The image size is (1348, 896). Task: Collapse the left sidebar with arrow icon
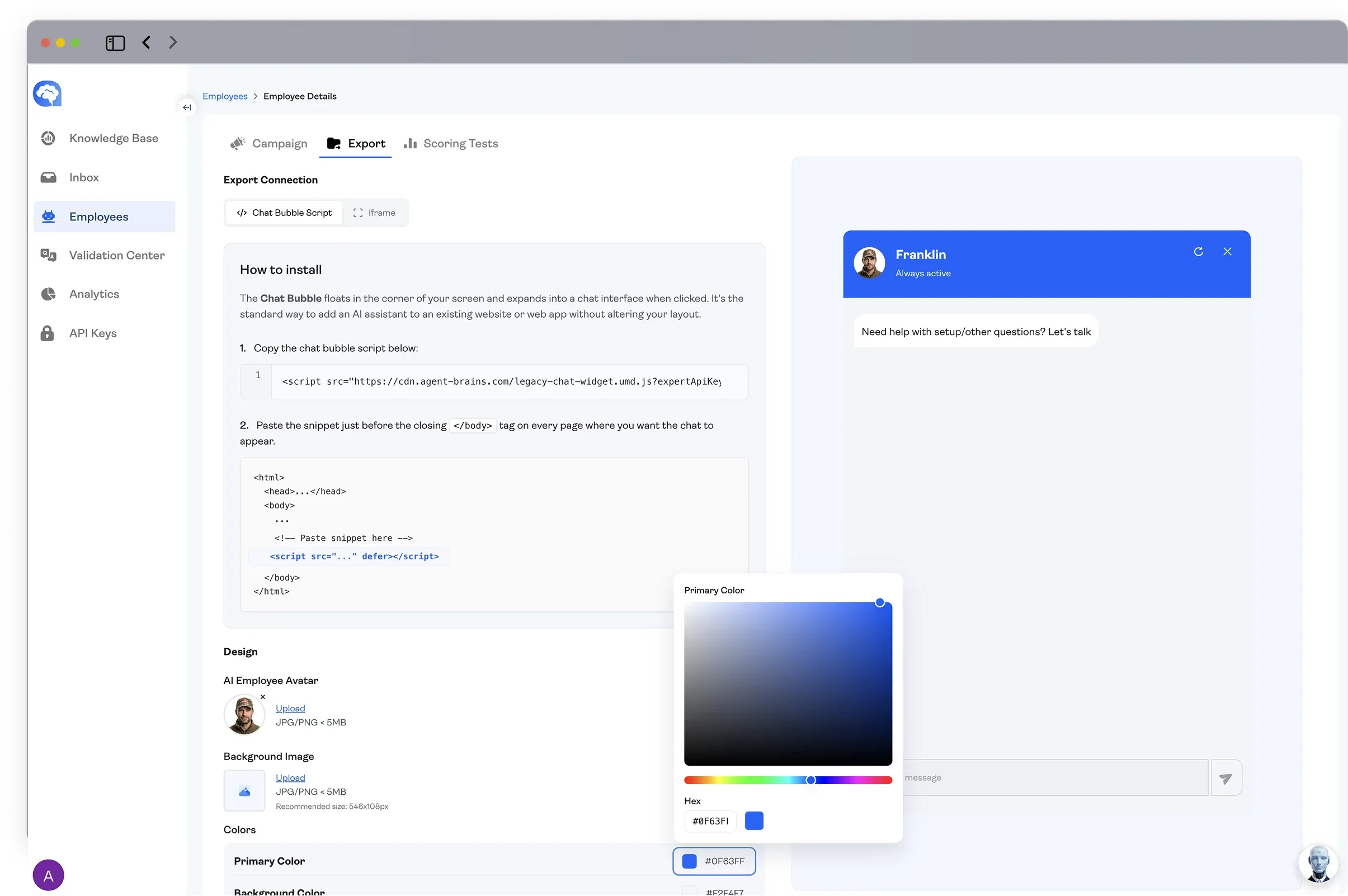tap(187, 107)
